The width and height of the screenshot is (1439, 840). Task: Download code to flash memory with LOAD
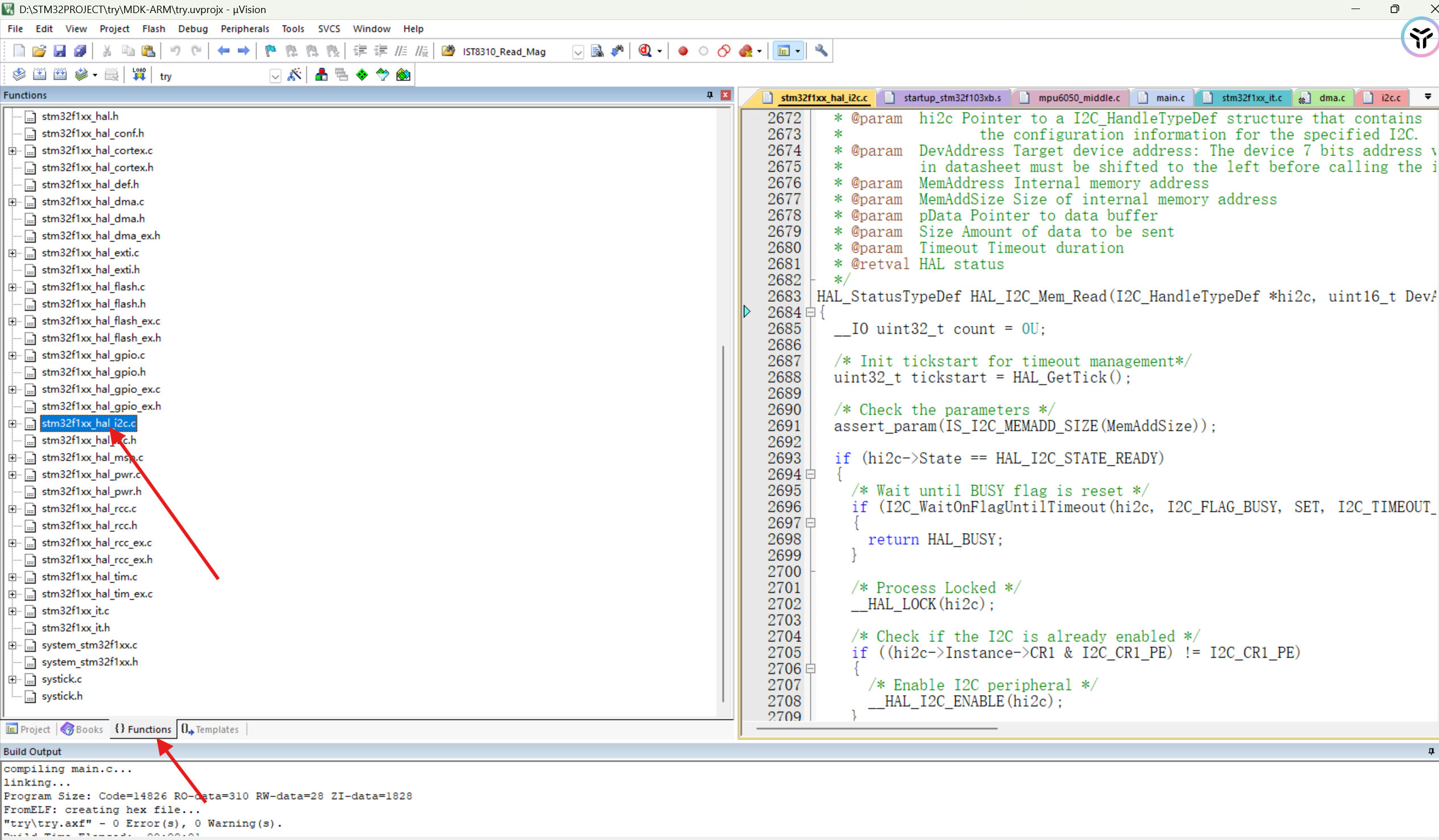[x=138, y=73]
